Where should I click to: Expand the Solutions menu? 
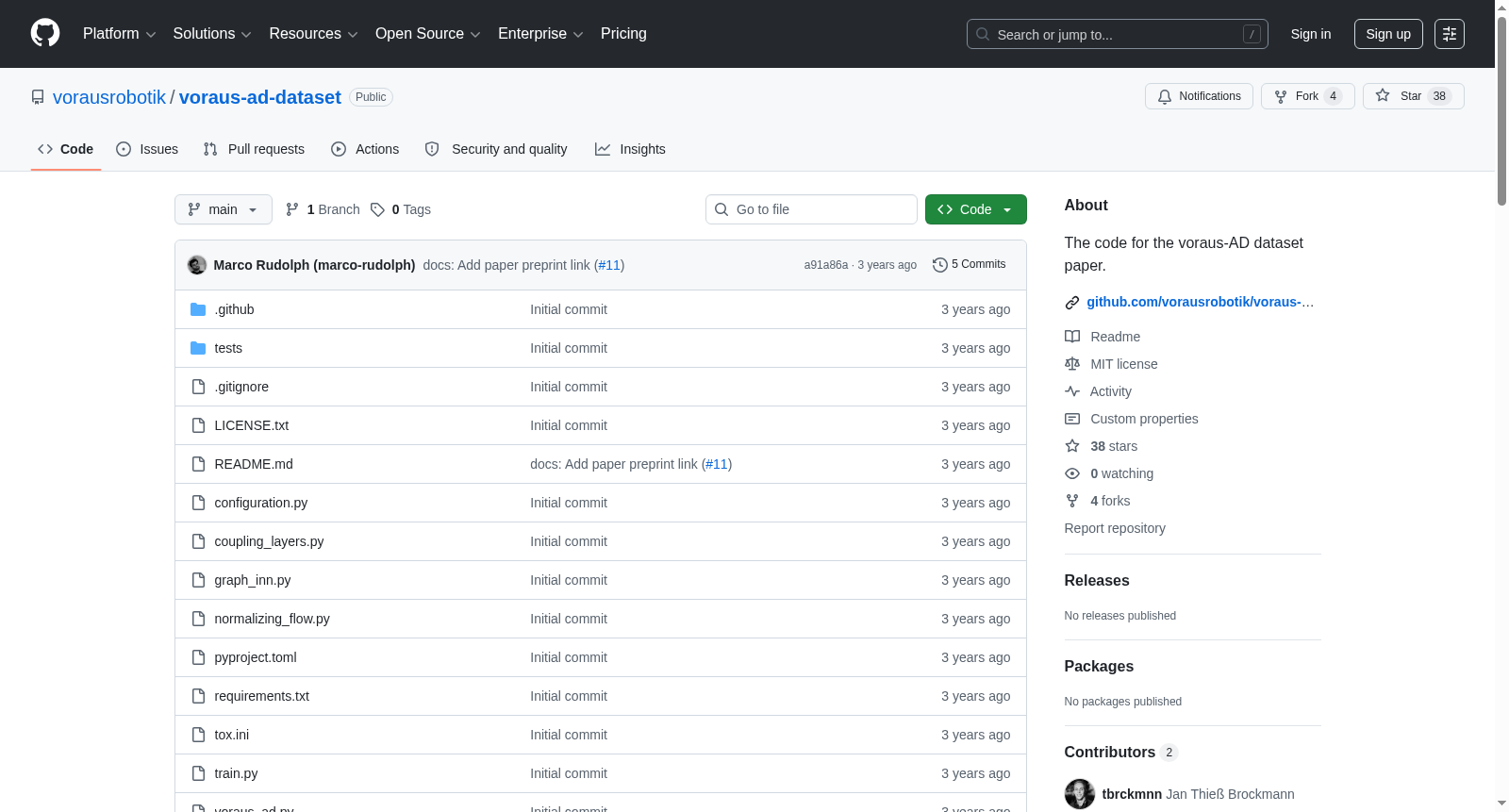pyautogui.click(x=212, y=34)
